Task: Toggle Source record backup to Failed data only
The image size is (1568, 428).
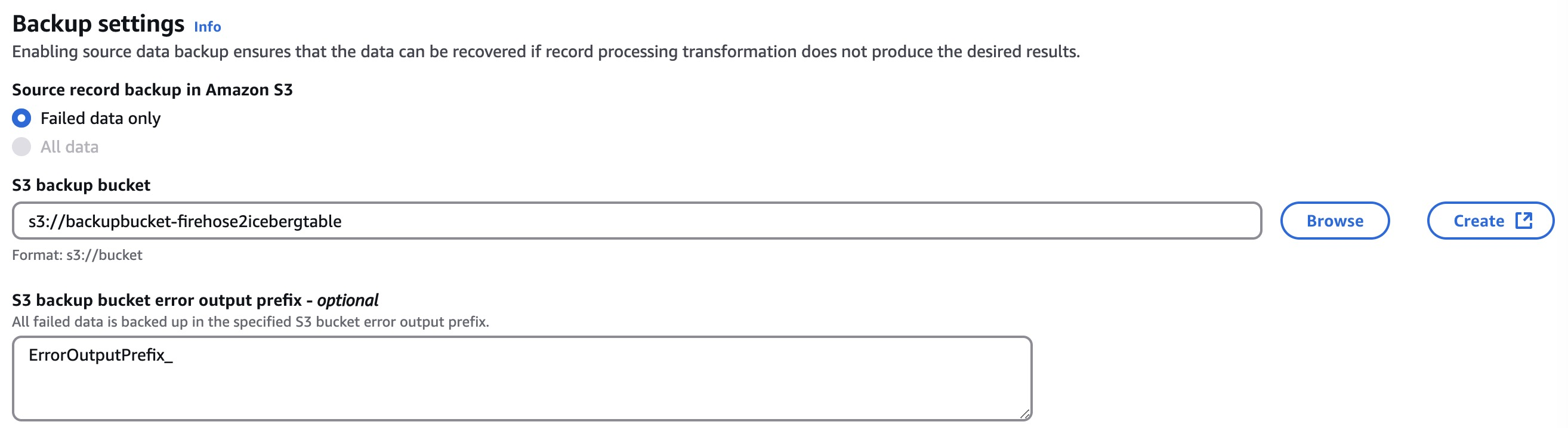Action: 20,119
